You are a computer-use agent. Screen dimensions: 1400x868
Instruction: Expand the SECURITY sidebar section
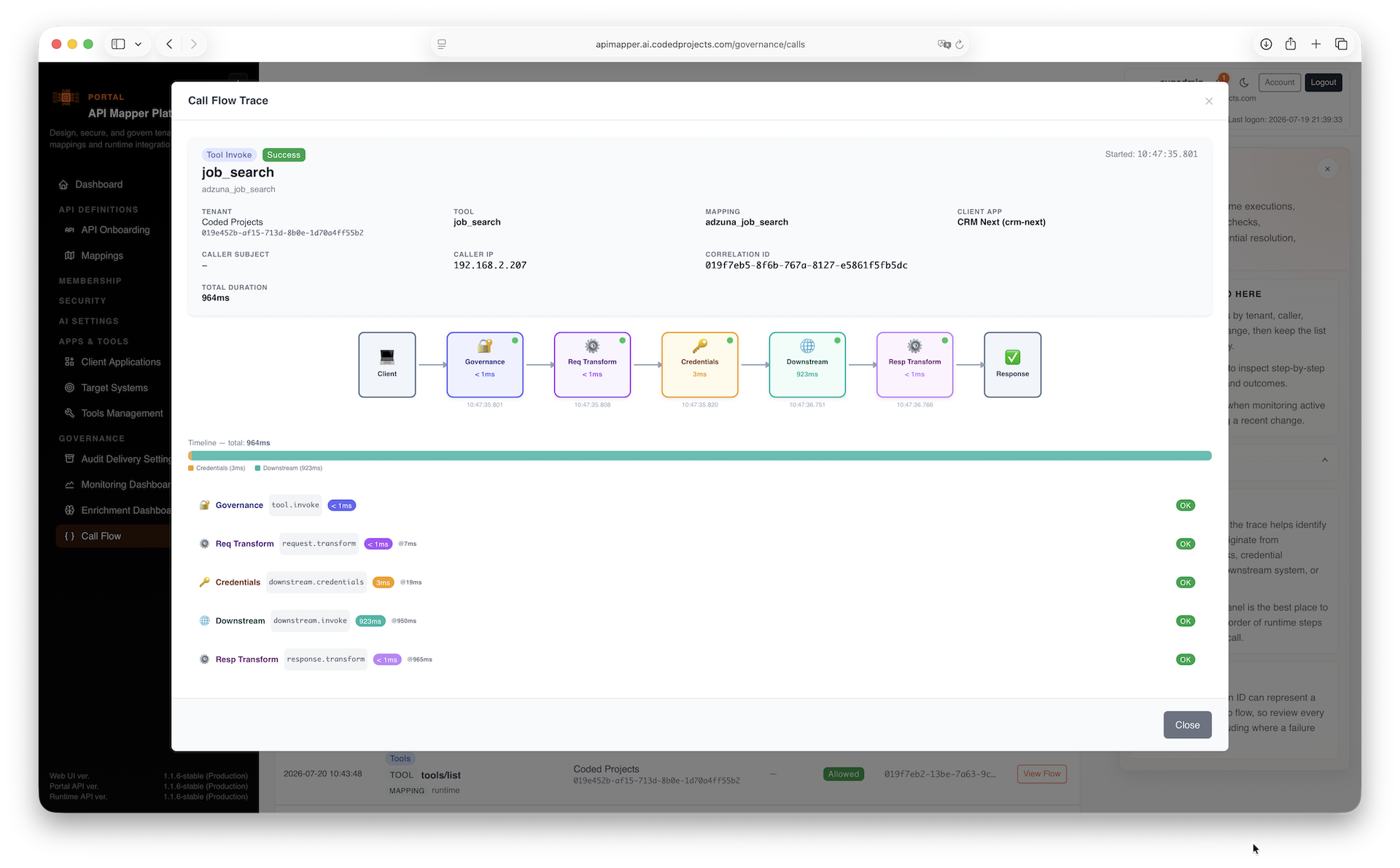(82, 301)
